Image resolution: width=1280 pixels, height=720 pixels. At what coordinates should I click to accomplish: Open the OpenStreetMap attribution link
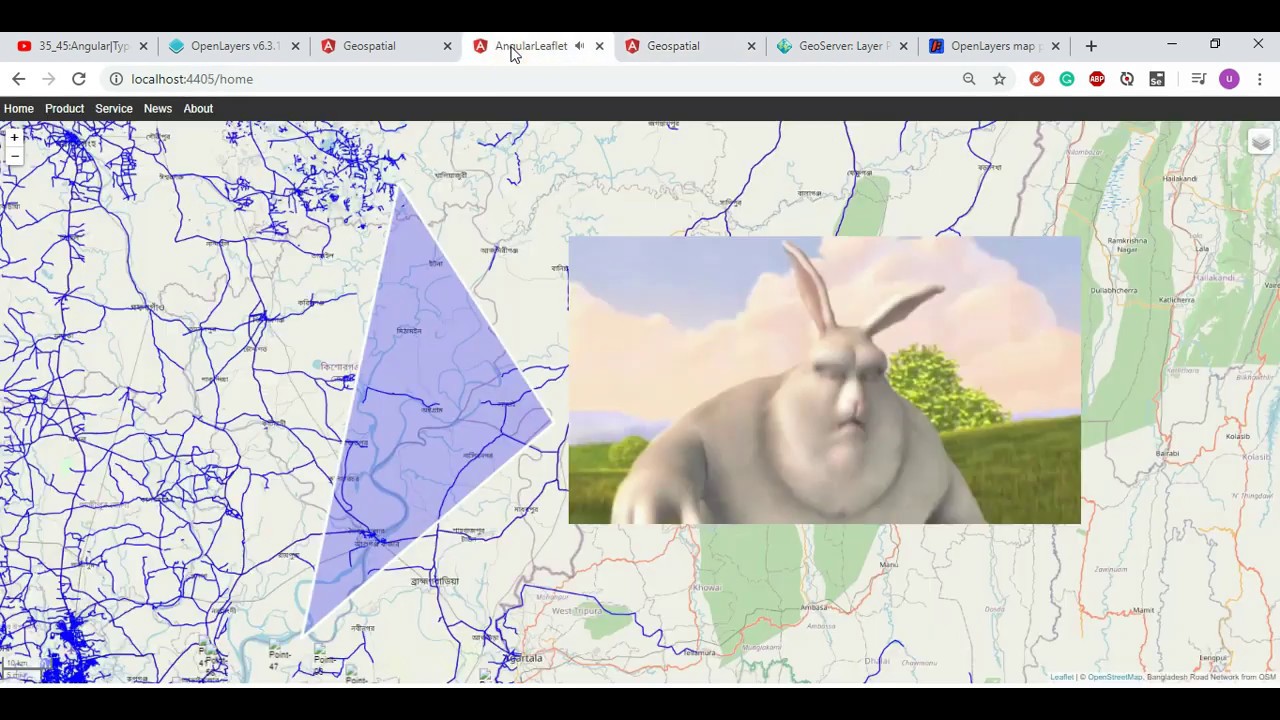(x=1115, y=677)
